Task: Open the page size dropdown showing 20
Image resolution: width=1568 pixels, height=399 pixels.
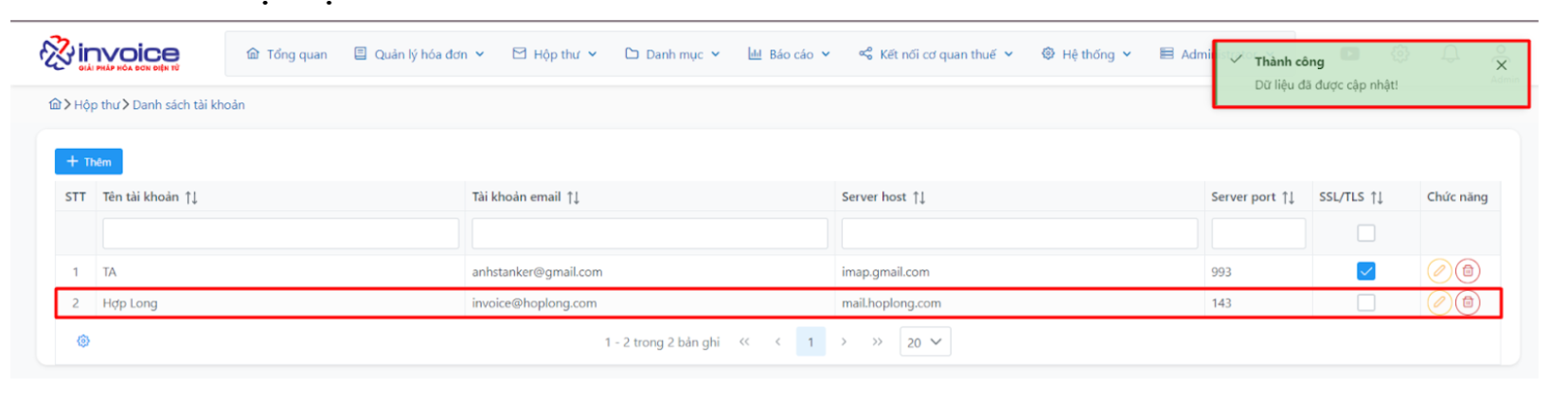Action: [x=924, y=342]
